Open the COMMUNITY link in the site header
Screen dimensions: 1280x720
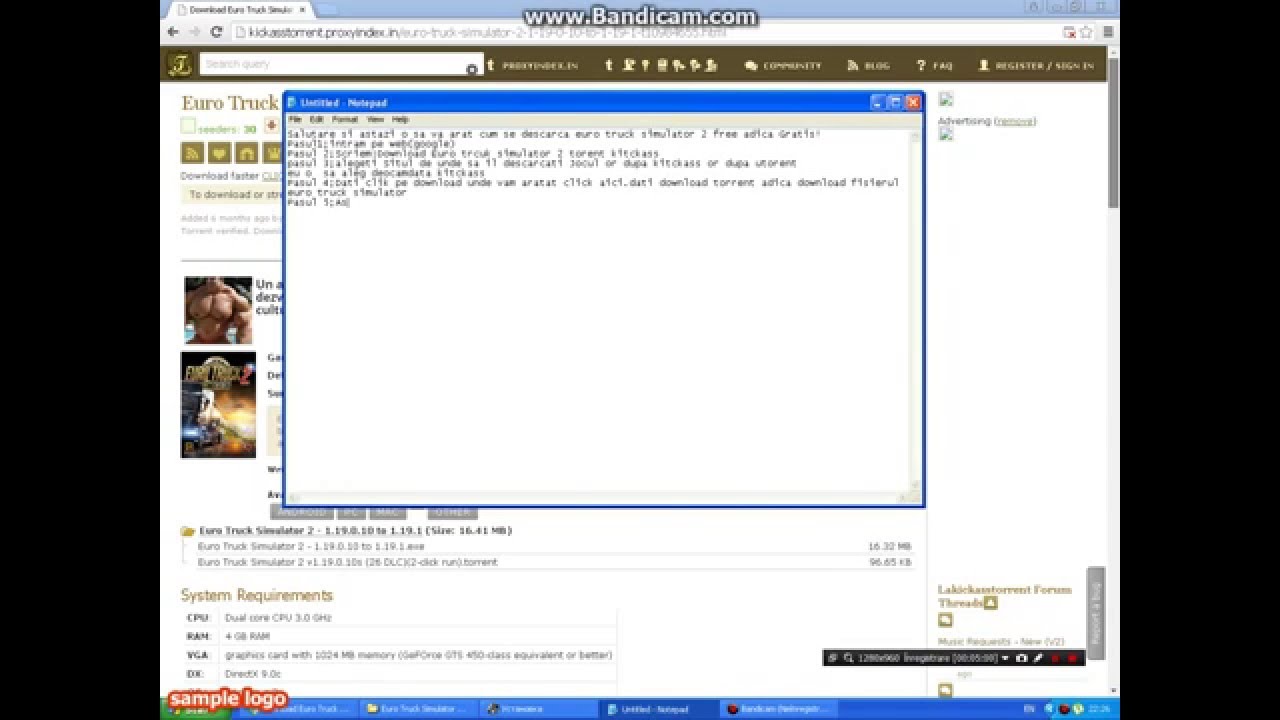783,66
